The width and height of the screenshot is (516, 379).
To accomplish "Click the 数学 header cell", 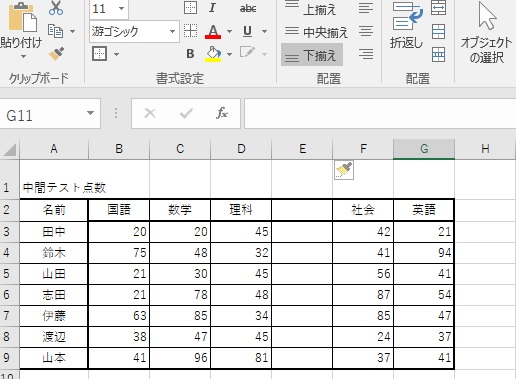I will click(180, 210).
